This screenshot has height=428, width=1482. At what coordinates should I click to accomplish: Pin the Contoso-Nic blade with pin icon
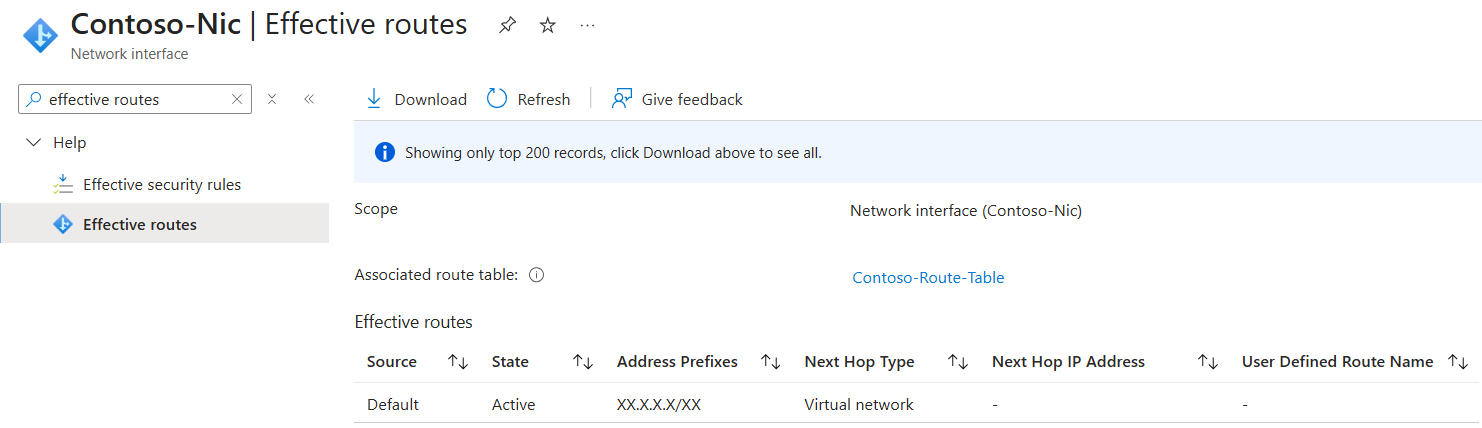(508, 26)
